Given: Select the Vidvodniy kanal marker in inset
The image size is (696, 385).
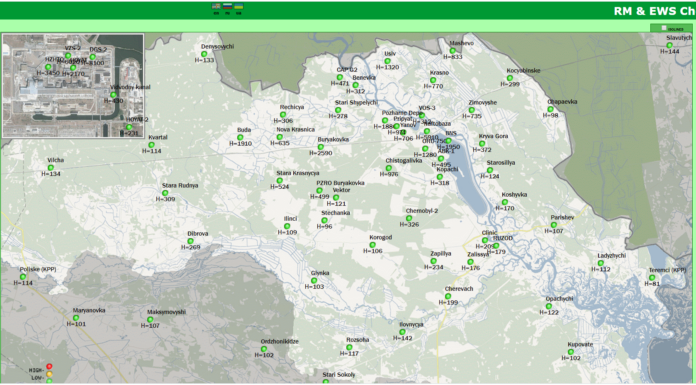Looking at the screenshot, I should click(x=113, y=95).
